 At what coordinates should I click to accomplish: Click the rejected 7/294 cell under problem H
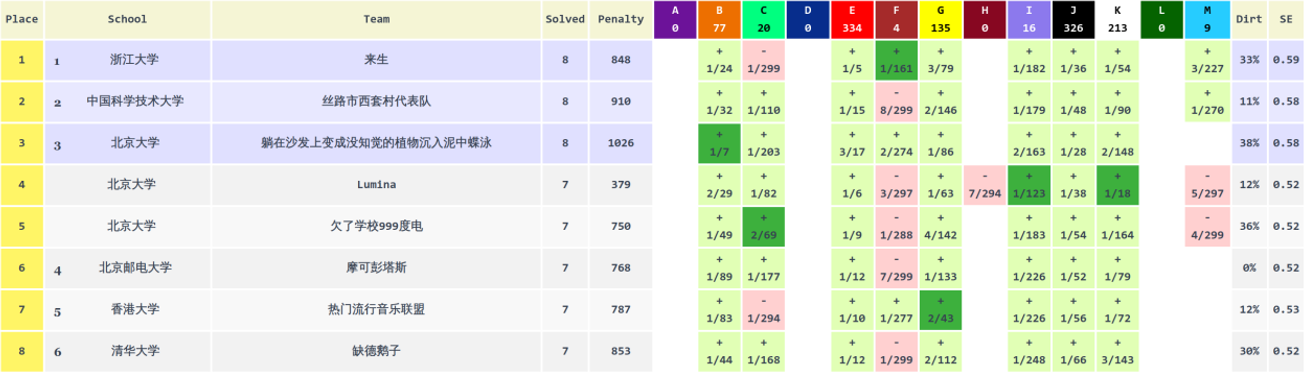(x=985, y=185)
